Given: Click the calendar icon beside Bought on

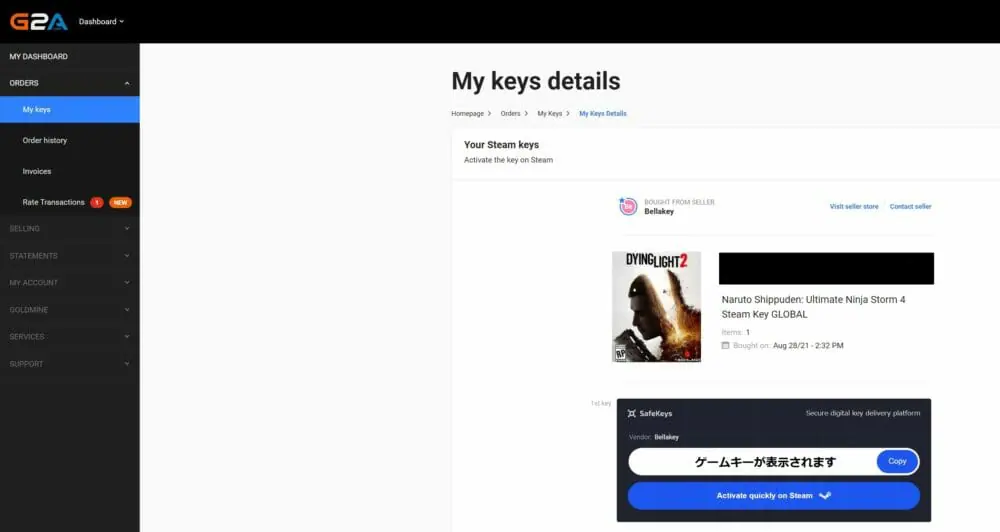Looking at the screenshot, I should tap(725, 345).
